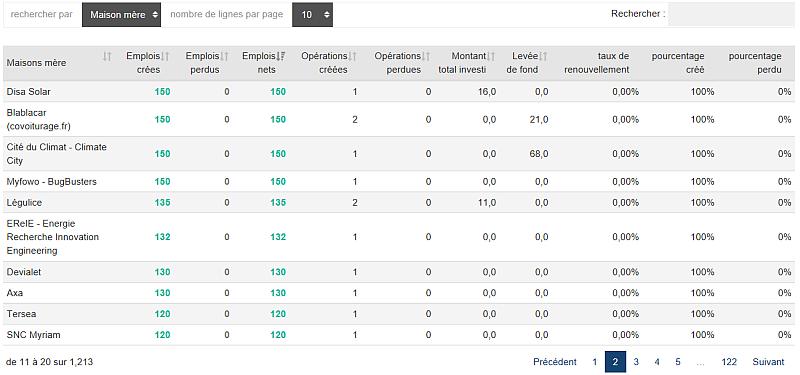Click the pagination ellipsis
The image size is (800, 375).
pos(700,362)
